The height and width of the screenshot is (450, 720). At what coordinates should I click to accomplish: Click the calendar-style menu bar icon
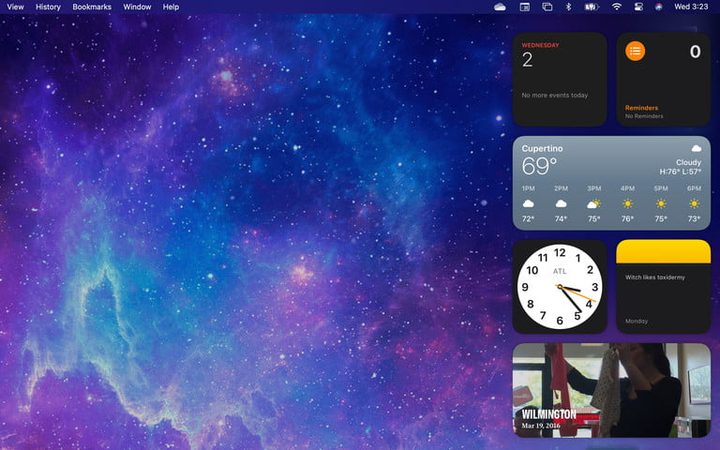(524, 7)
